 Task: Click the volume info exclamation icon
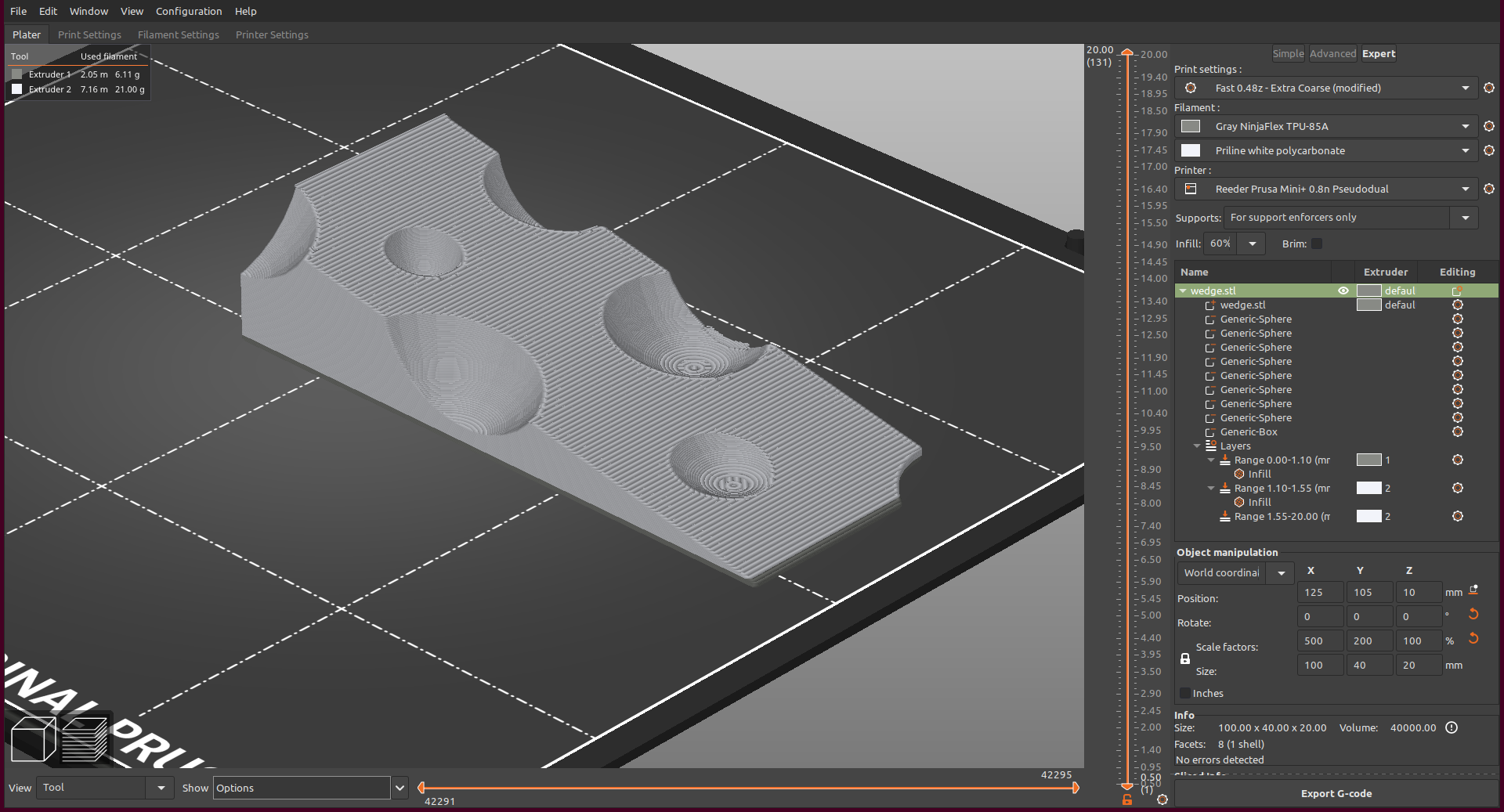click(x=1452, y=727)
